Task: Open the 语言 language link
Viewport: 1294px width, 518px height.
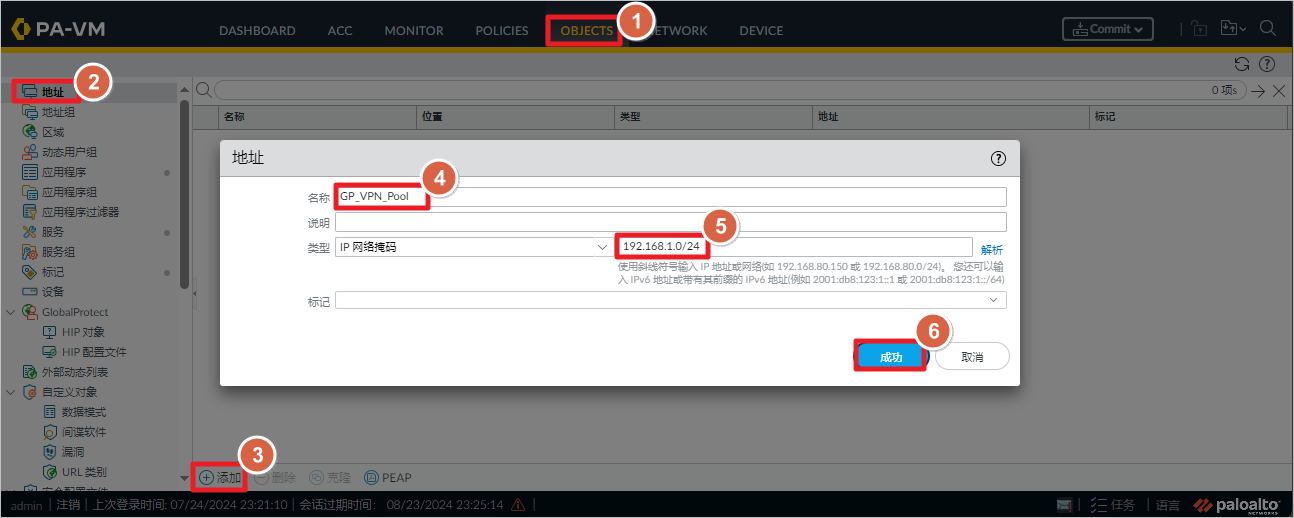Action: point(1168,505)
